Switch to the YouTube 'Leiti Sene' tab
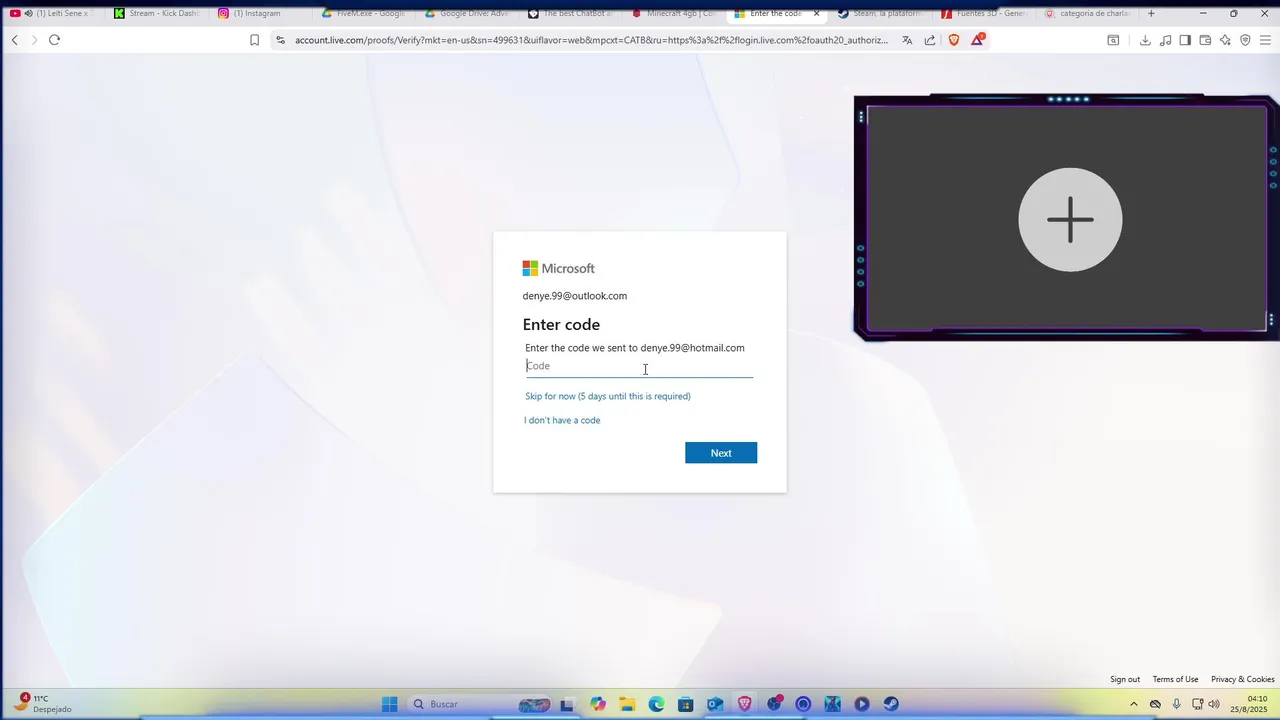 tap(52, 13)
